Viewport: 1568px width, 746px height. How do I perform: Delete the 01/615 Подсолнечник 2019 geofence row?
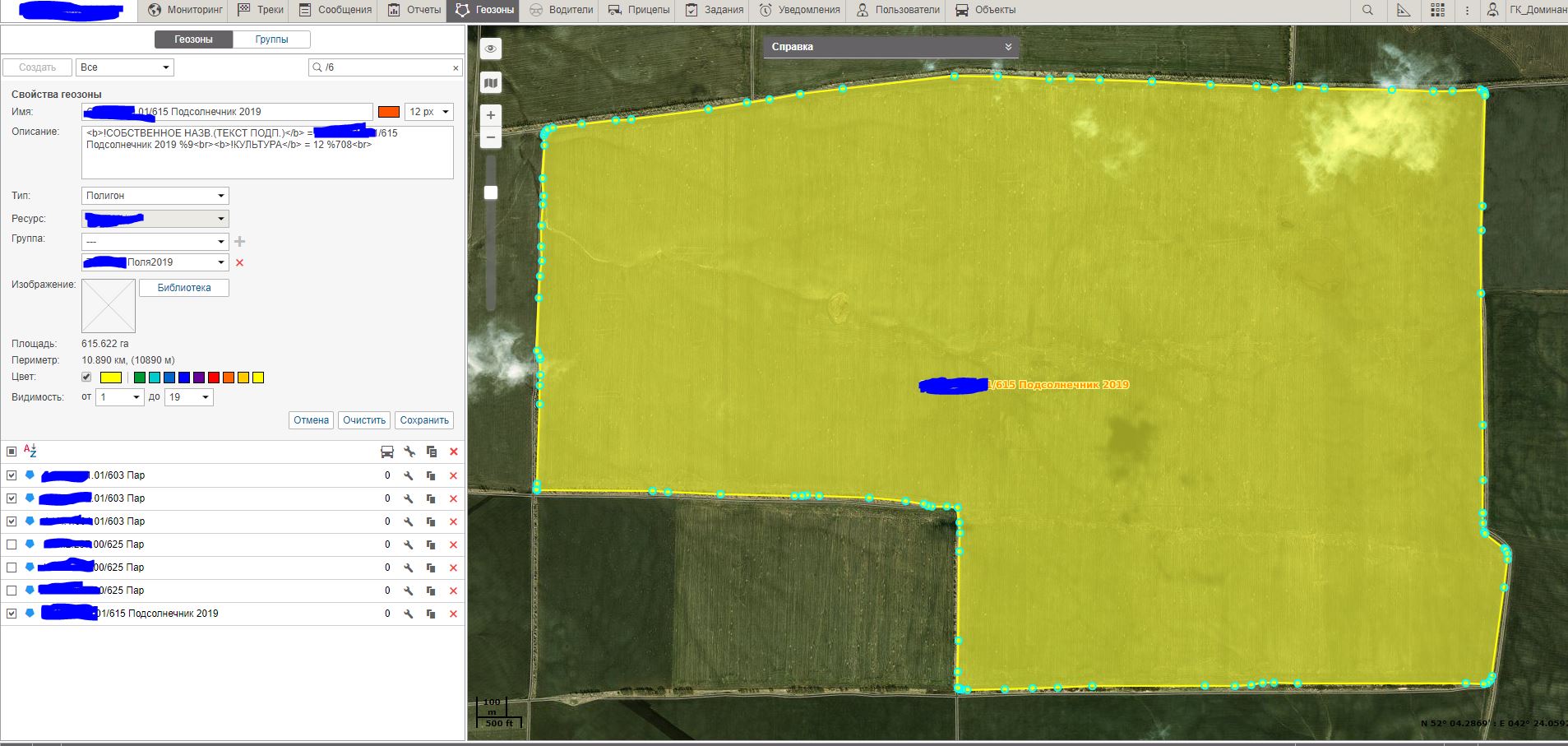[453, 614]
